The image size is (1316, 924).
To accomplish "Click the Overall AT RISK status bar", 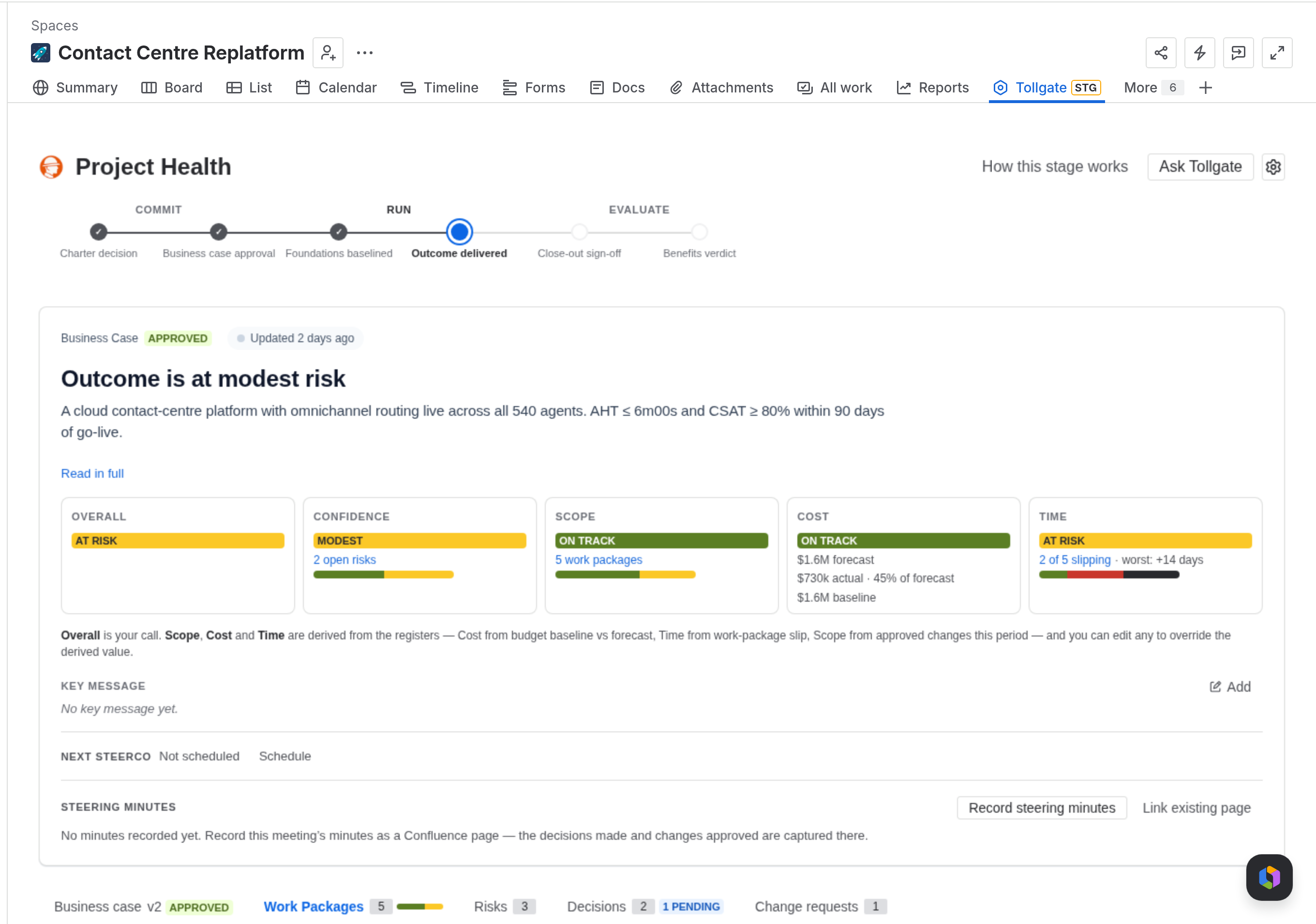I will 178,540.
